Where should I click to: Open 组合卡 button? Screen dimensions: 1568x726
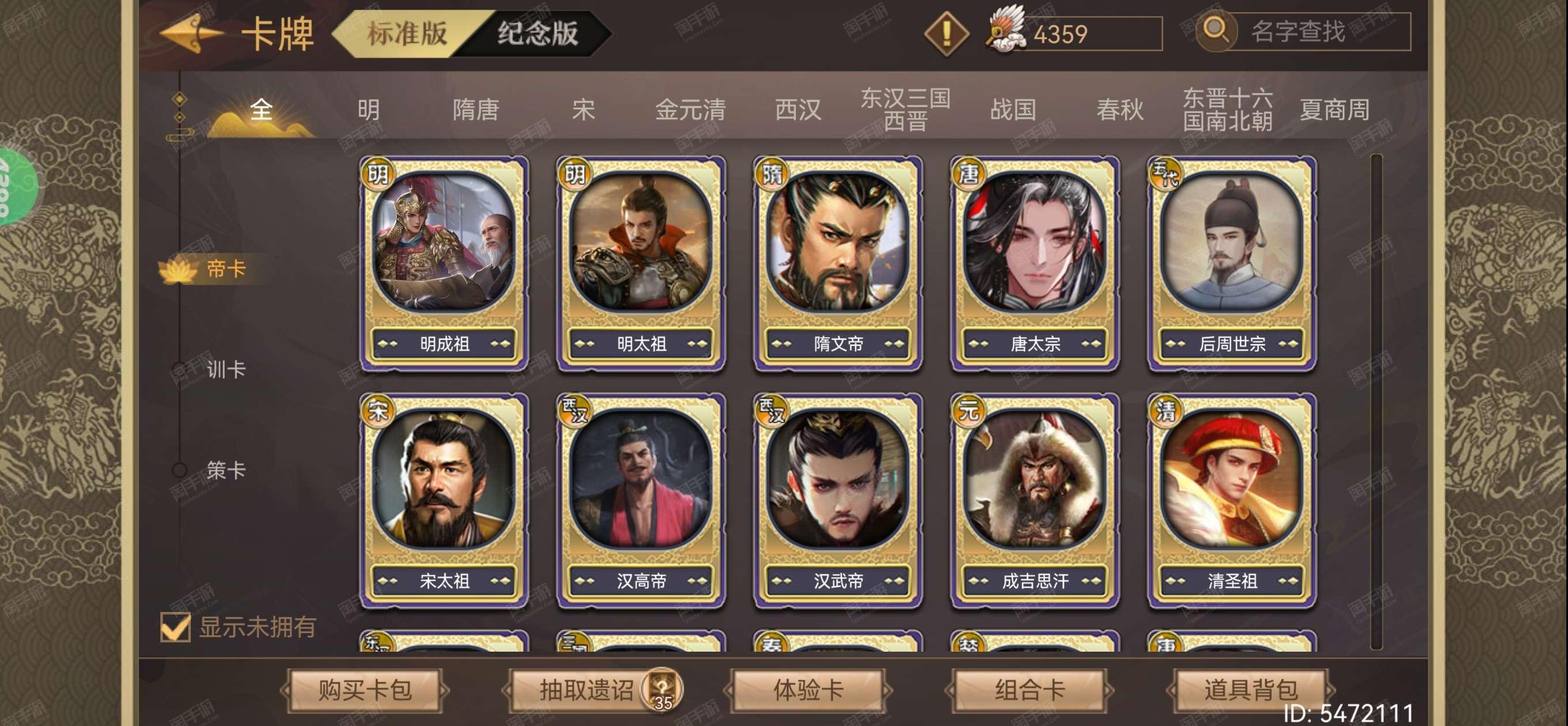coord(1030,690)
